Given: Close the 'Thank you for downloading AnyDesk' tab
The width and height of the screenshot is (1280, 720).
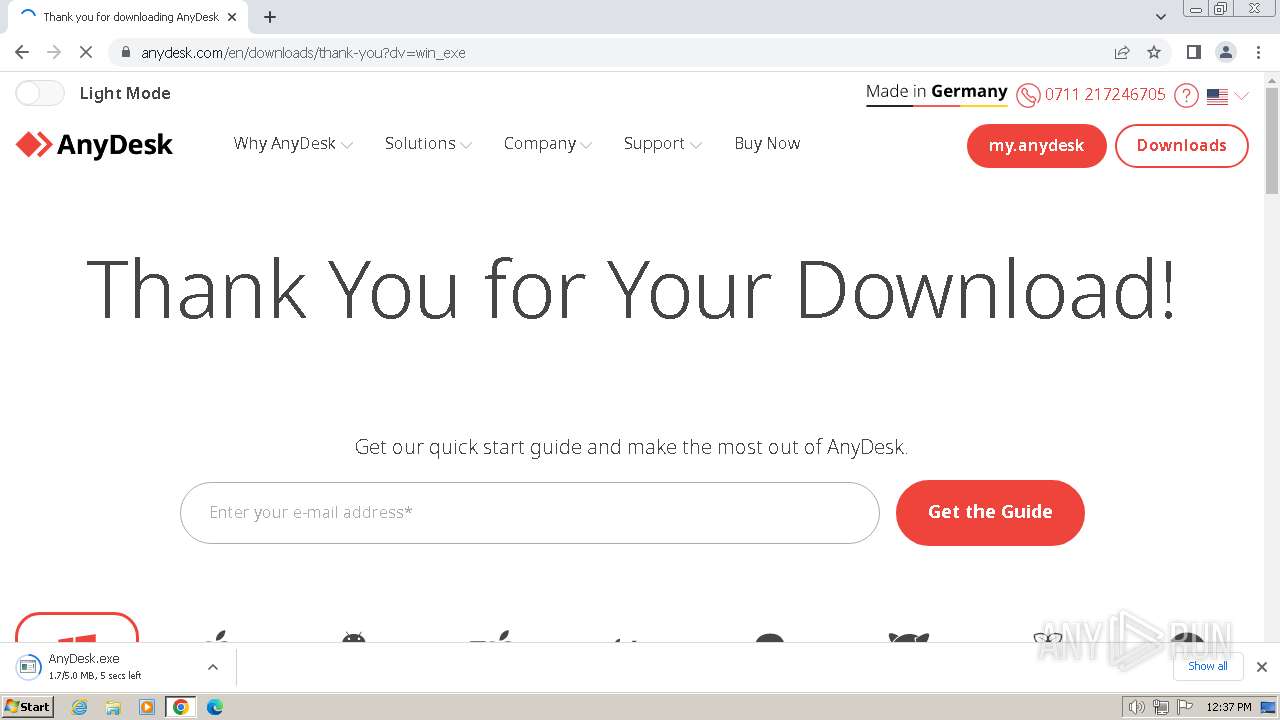Looking at the screenshot, I should (232, 17).
